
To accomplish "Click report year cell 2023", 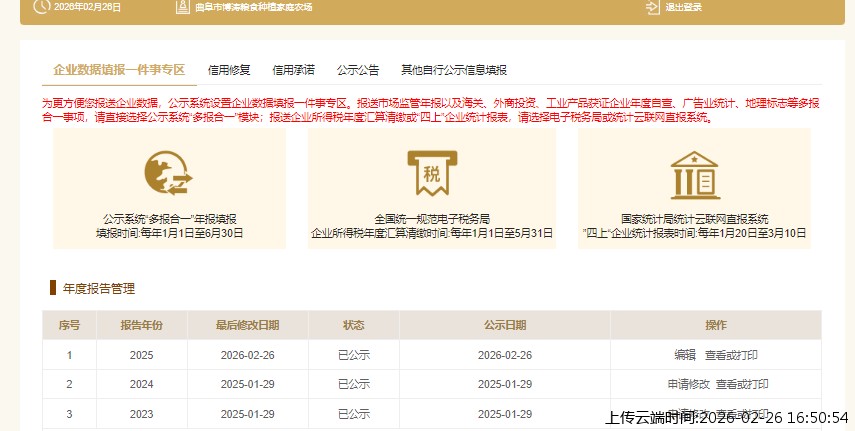I will coord(142,414).
